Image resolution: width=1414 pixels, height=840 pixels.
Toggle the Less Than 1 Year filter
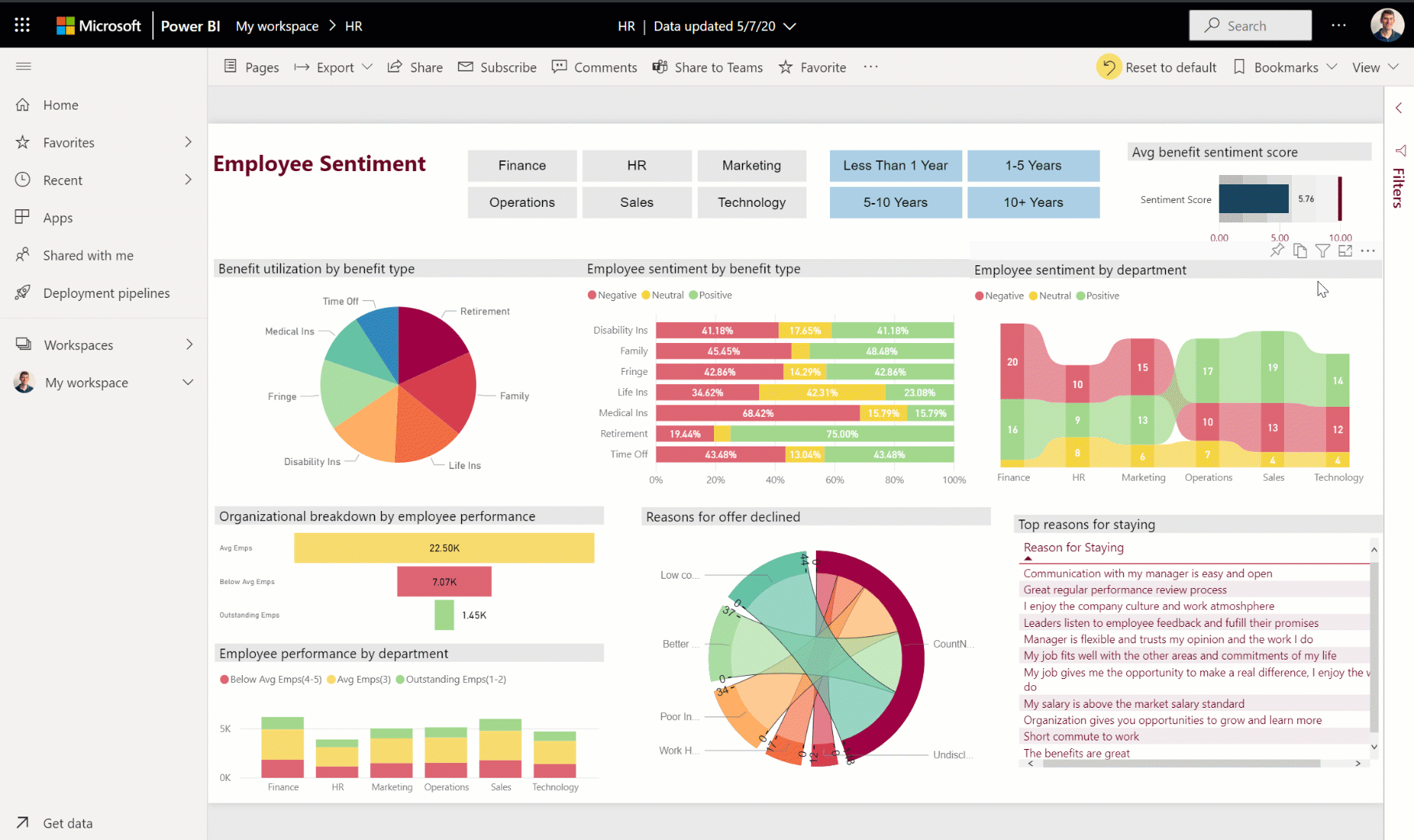[895, 165]
